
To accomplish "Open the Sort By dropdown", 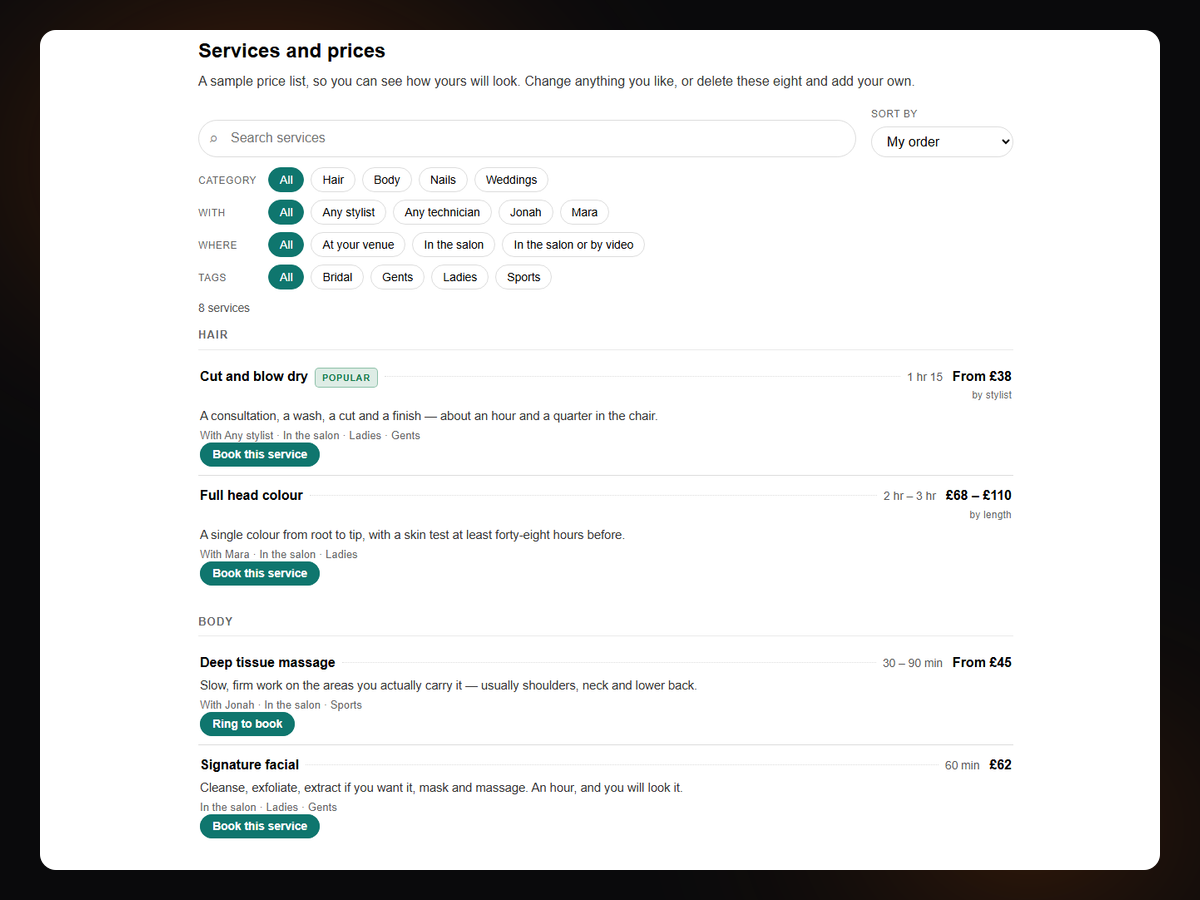I will 942,142.
